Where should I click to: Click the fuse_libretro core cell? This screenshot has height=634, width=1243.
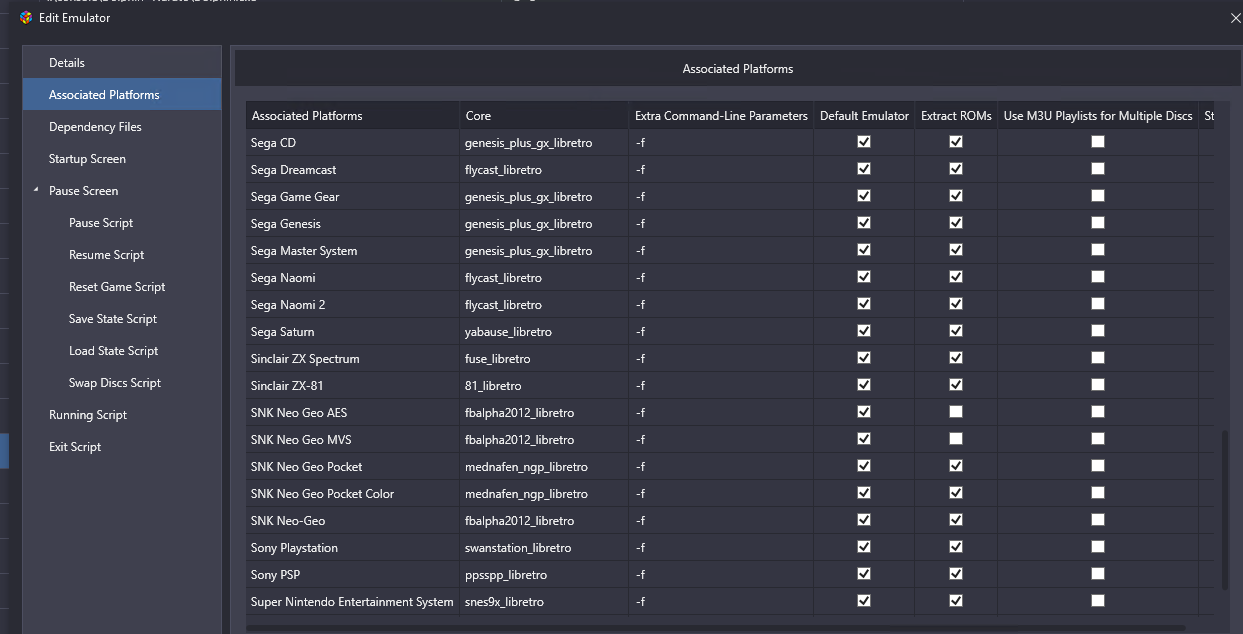coord(544,359)
